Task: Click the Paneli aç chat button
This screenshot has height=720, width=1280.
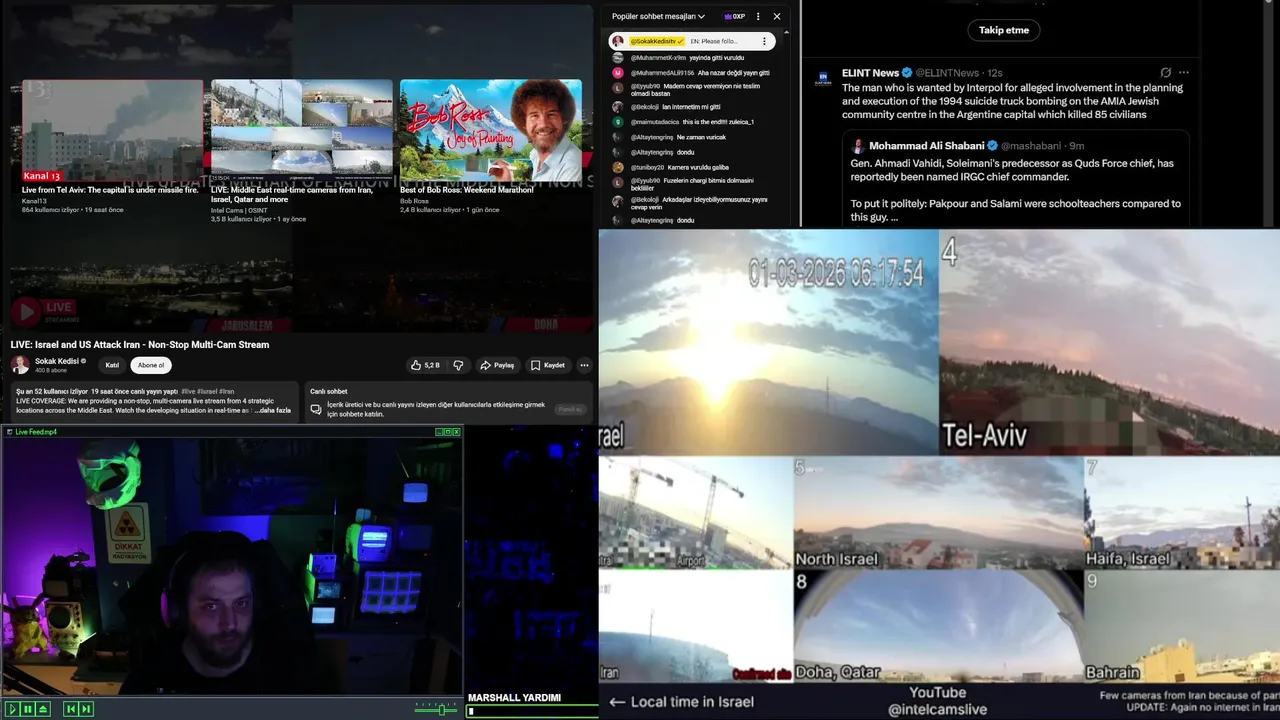Action: click(x=570, y=409)
